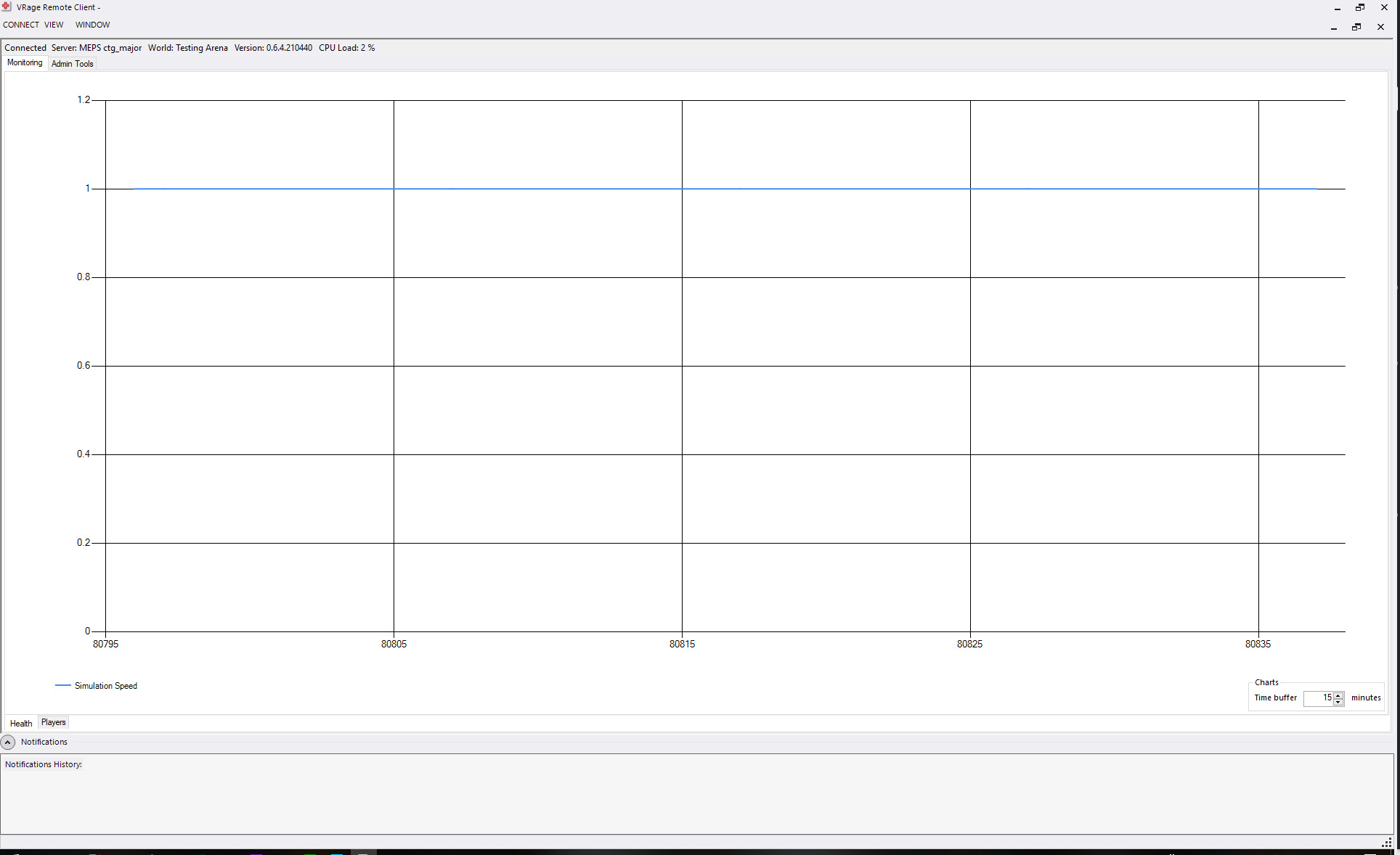Click the Health tab
Viewport: 1400px width, 855px height.
pyautogui.click(x=20, y=722)
